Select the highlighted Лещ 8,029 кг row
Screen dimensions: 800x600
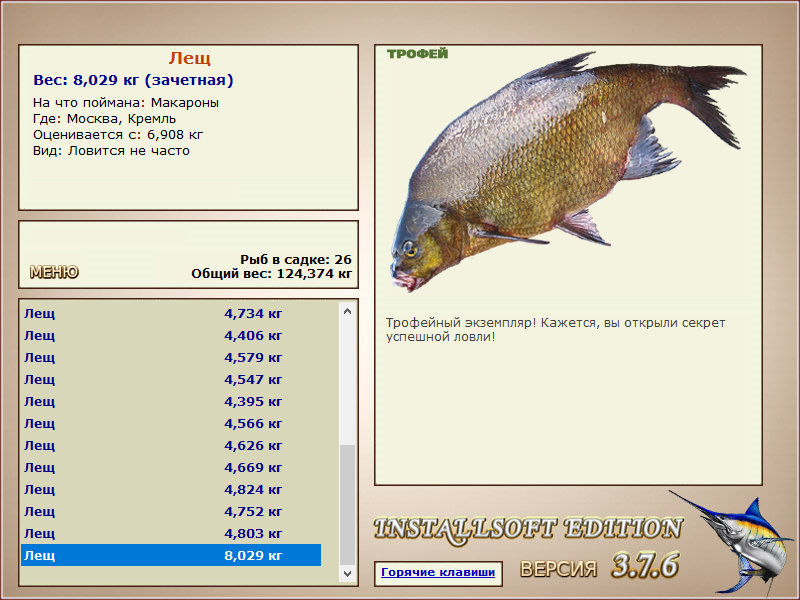click(171, 555)
